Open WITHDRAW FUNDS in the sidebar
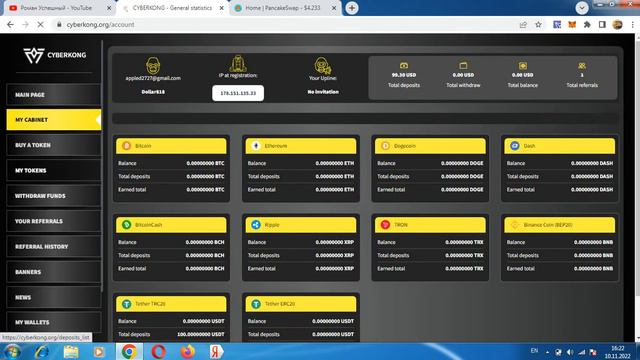Viewport: 640px width, 360px height. tap(53, 196)
